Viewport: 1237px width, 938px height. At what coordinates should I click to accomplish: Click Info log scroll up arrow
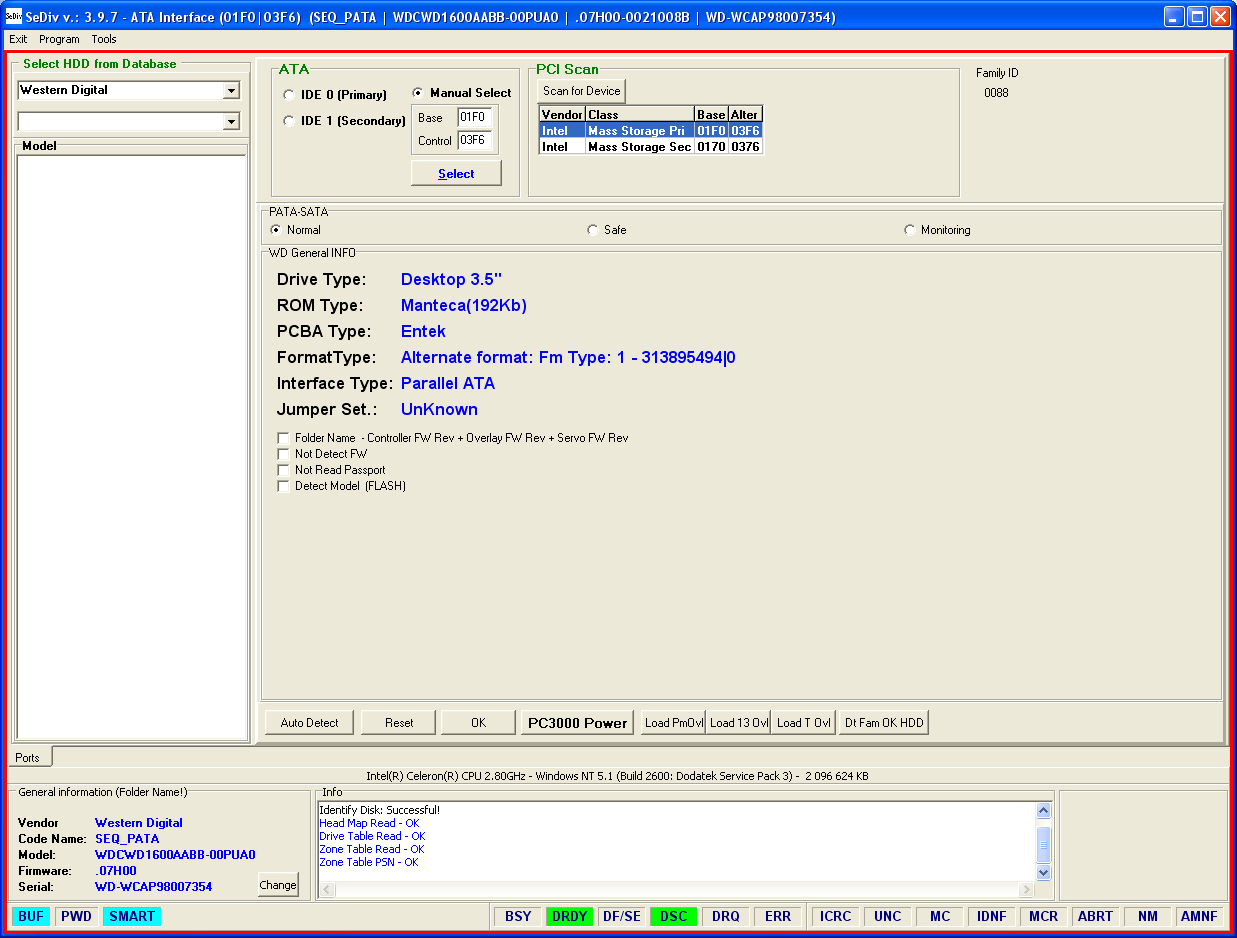pos(1044,811)
